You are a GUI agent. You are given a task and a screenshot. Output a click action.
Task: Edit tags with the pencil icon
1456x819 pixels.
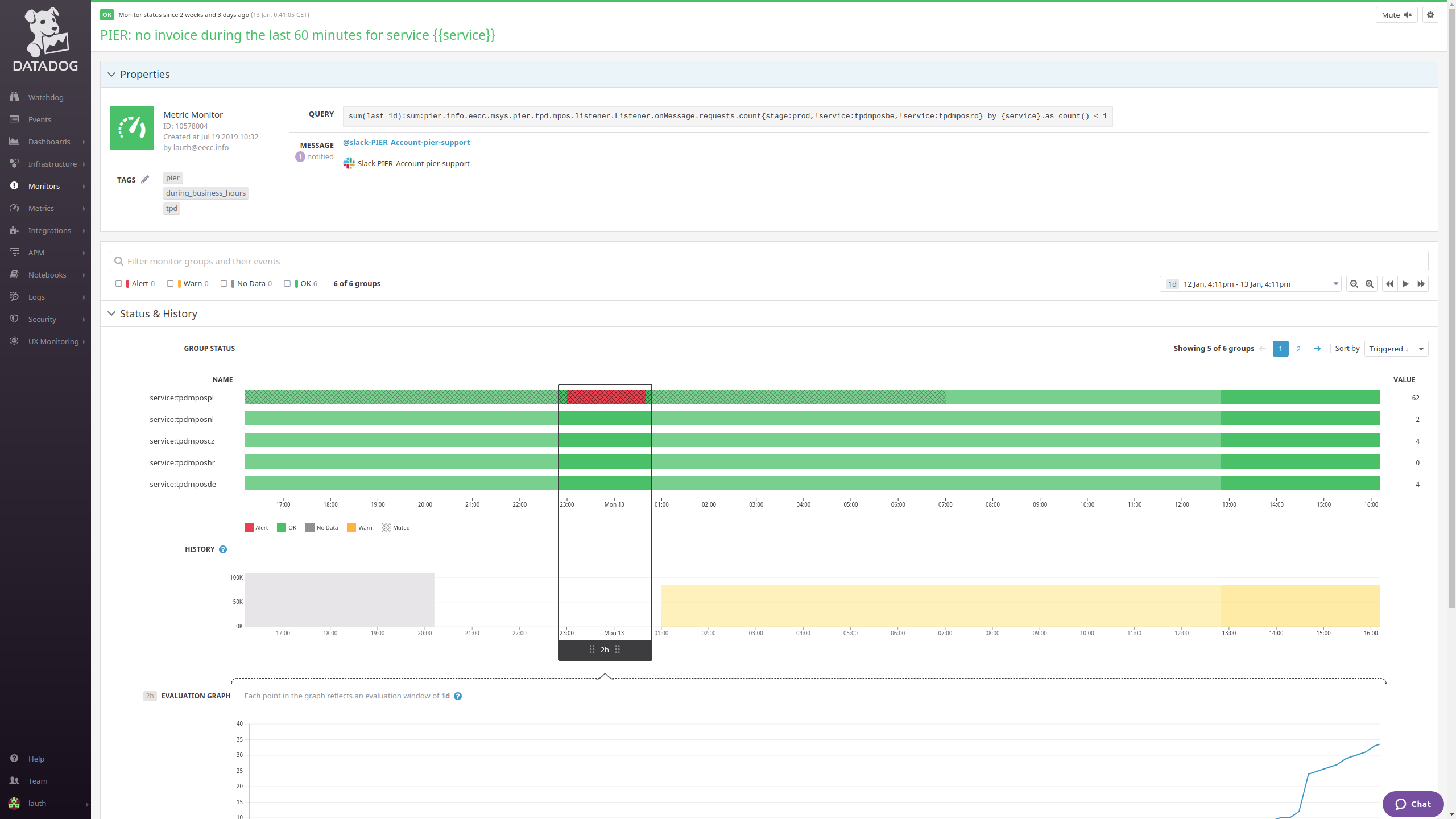point(146,179)
